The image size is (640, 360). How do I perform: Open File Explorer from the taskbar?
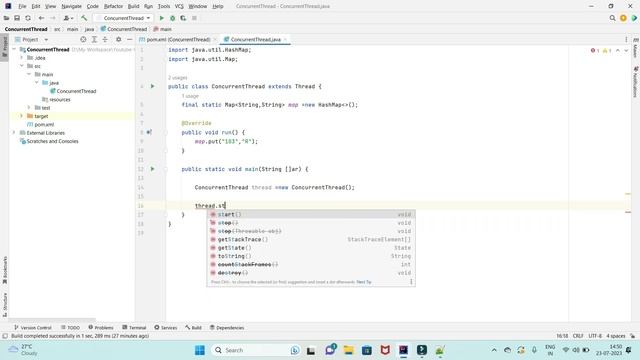[349, 350]
